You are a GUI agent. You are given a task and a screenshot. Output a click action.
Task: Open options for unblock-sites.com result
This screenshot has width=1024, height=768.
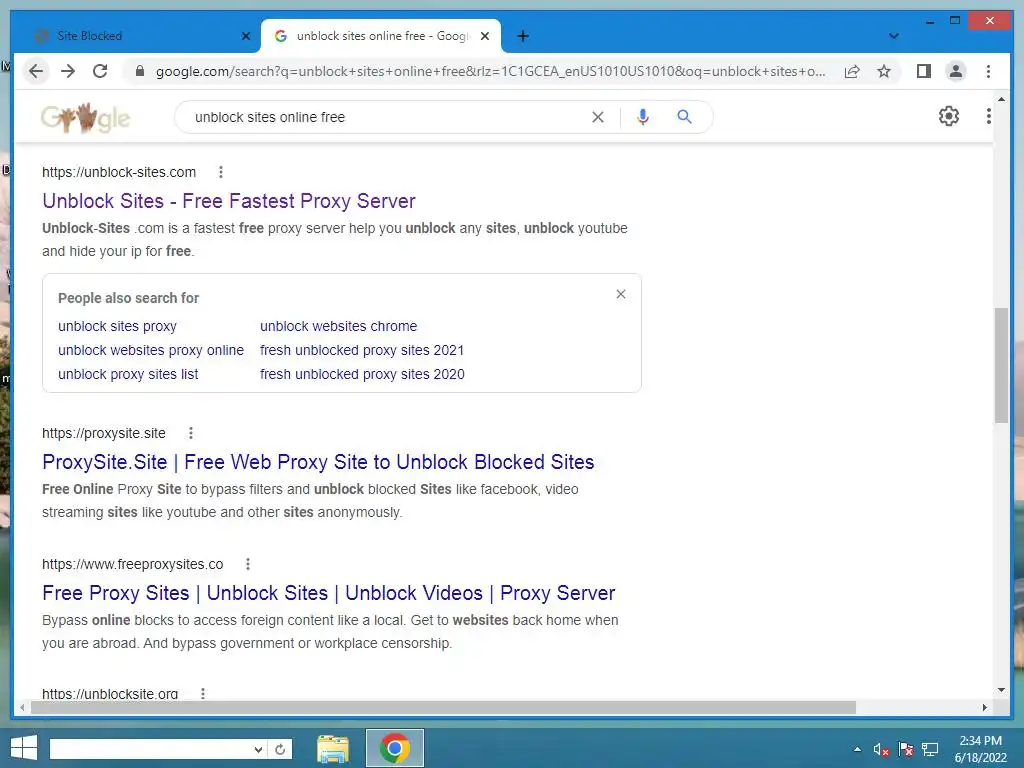221,172
